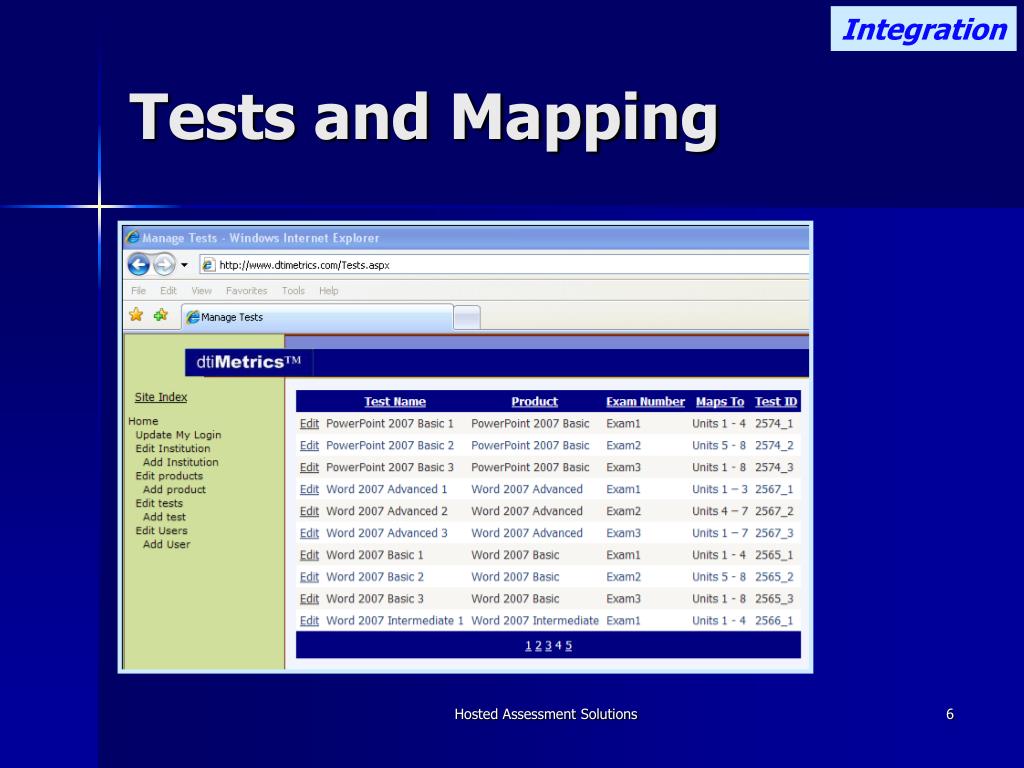The width and height of the screenshot is (1024, 768).
Task: Open the File menu
Action: click(x=138, y=291)
